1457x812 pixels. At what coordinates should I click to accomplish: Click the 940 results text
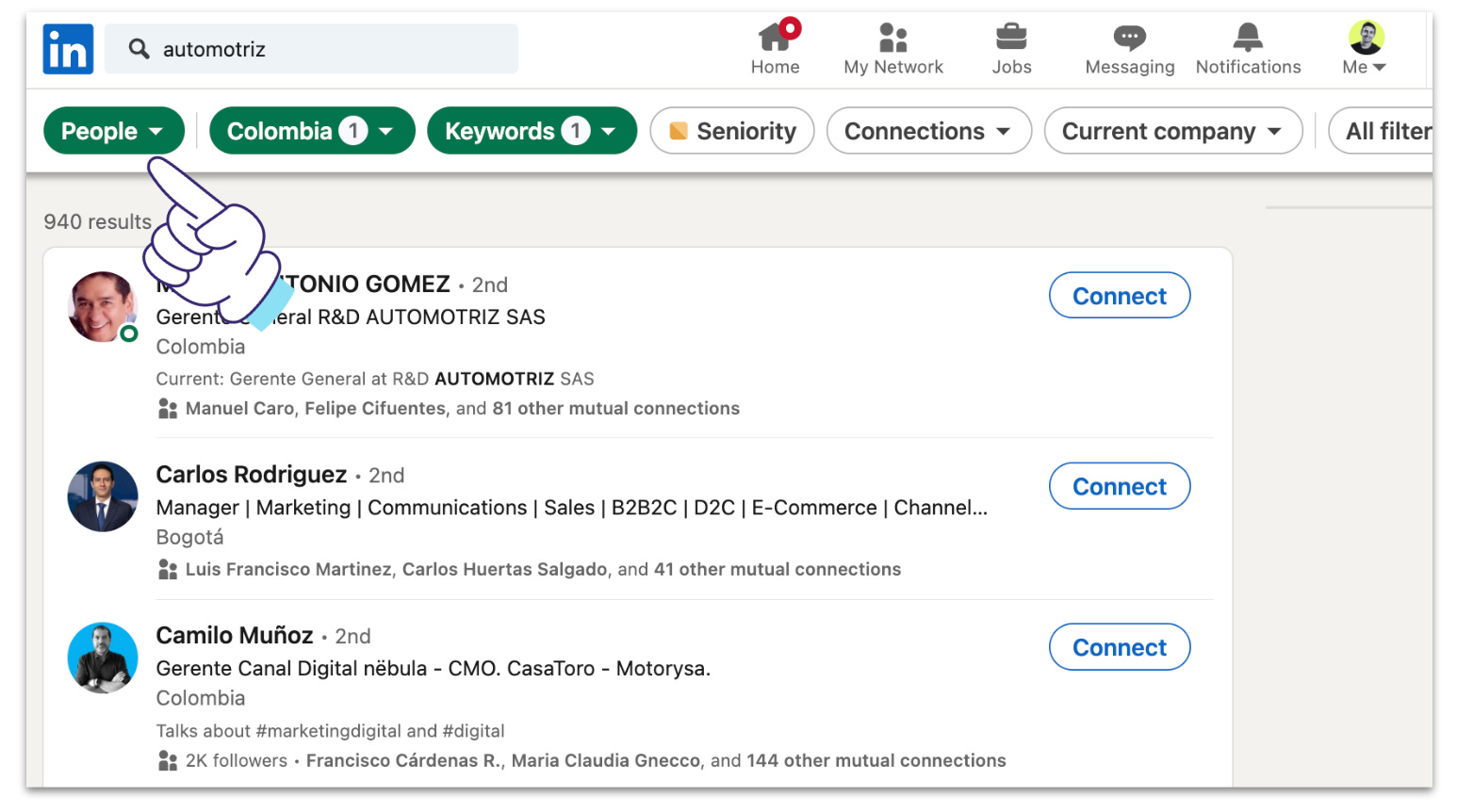[97, 221]
